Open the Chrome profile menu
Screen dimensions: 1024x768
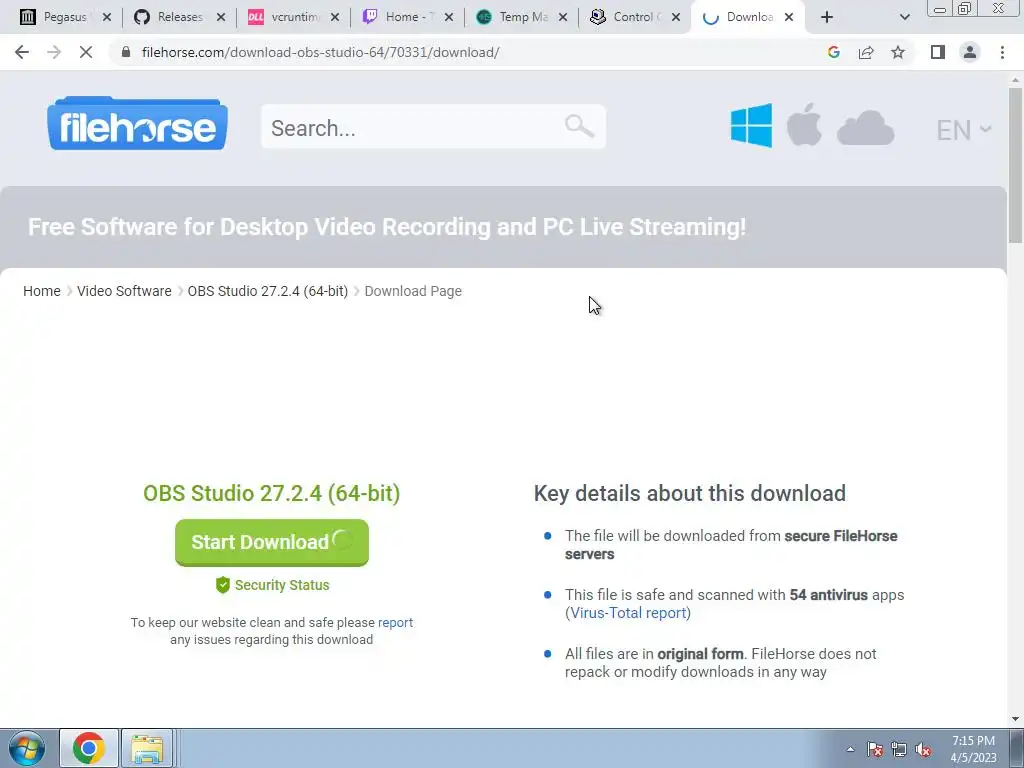coord(970,52)
